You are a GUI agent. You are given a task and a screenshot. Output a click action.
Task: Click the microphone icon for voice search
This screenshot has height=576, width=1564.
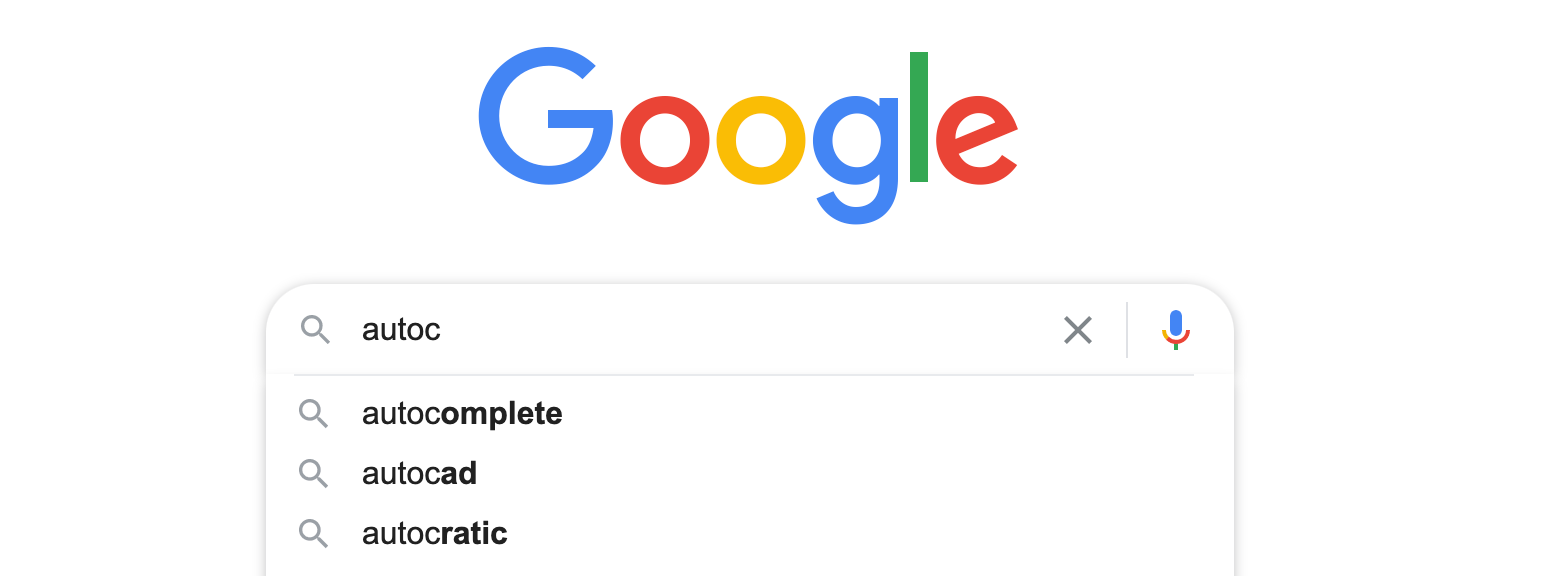click(x=1176, y=330)
